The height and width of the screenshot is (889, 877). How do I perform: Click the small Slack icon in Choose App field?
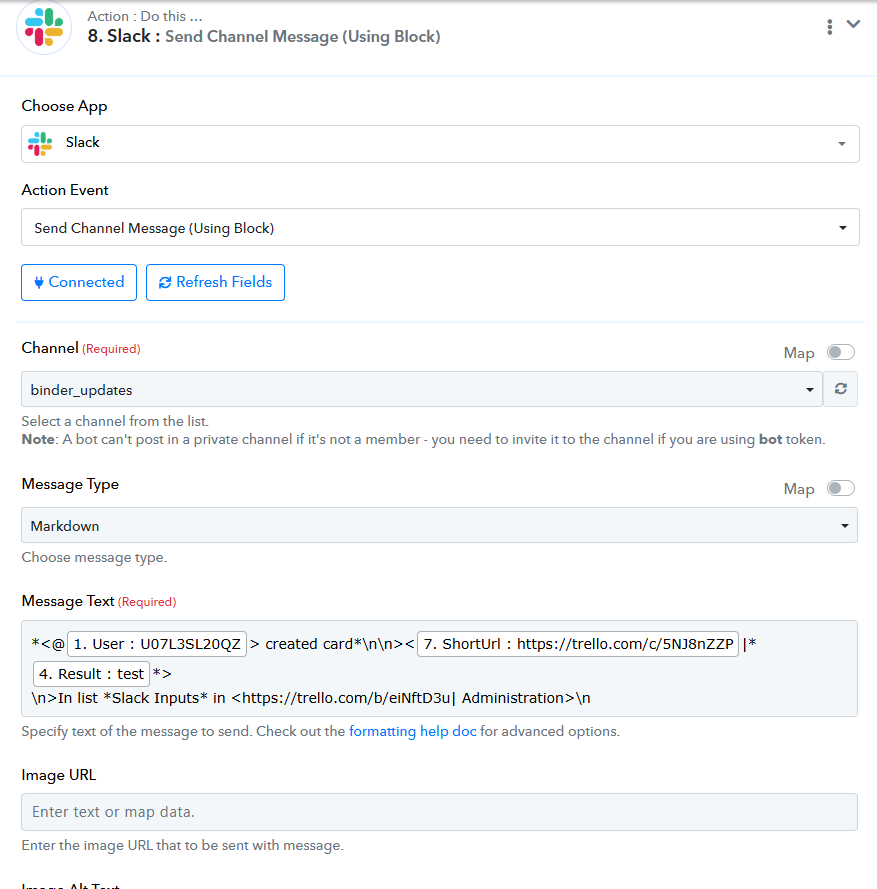coord(40,143)
